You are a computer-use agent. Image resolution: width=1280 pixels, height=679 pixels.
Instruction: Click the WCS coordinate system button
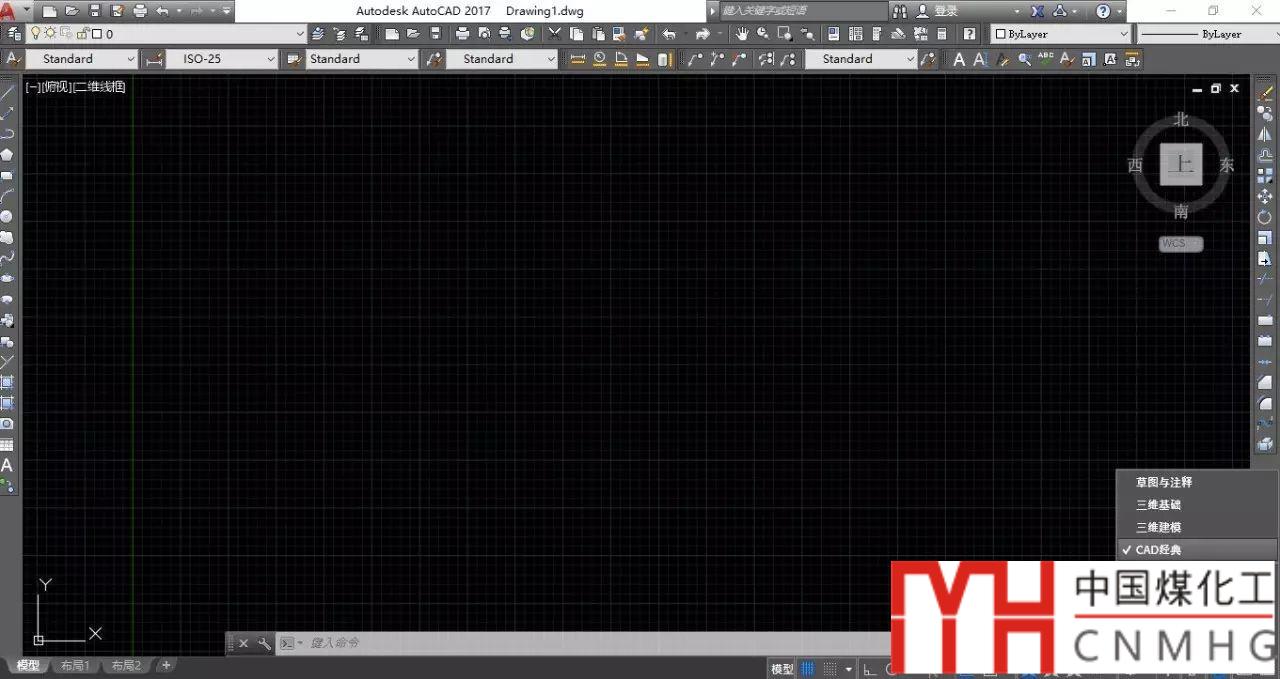point(1180,243)
